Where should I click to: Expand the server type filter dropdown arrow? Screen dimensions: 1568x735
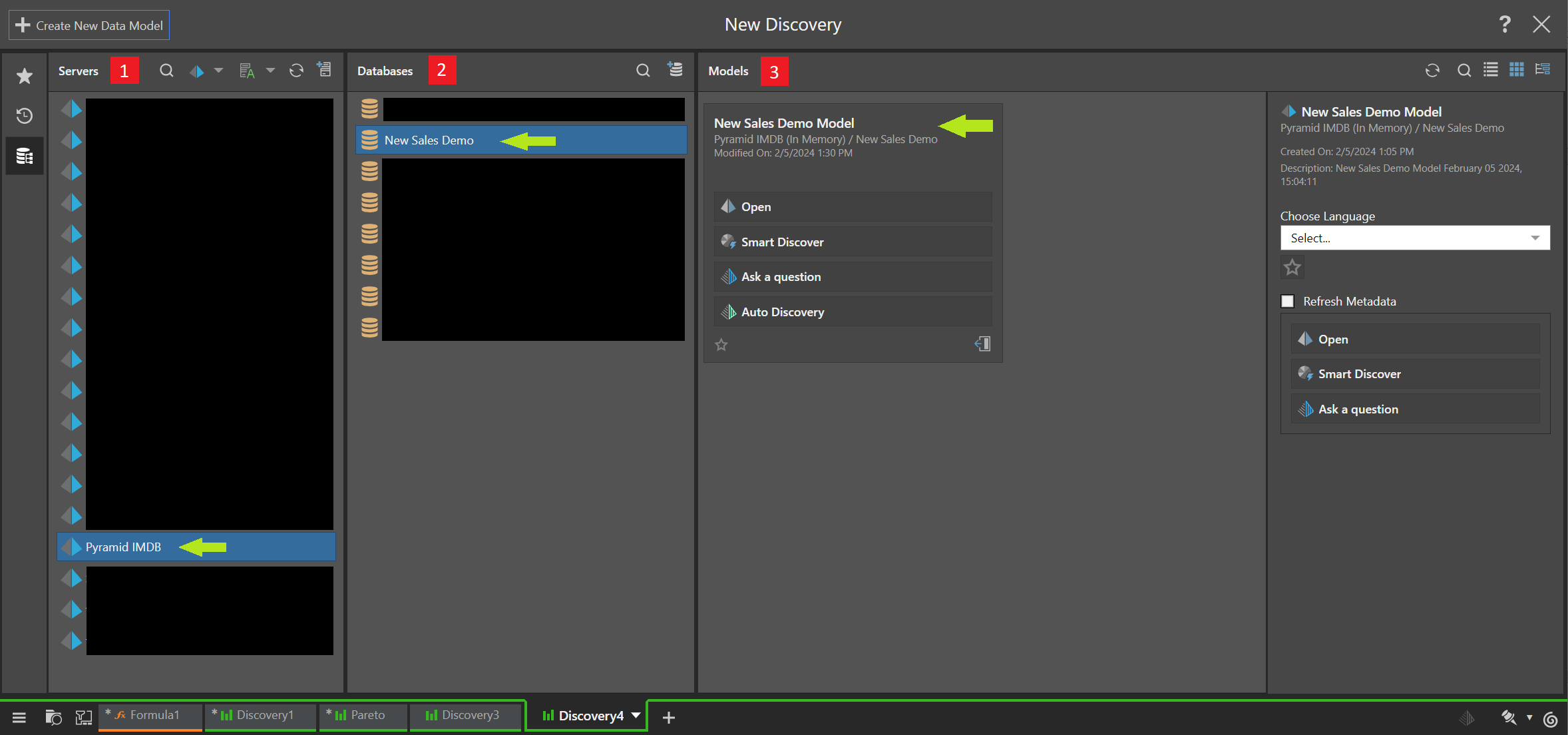click(x=218, y=71)
